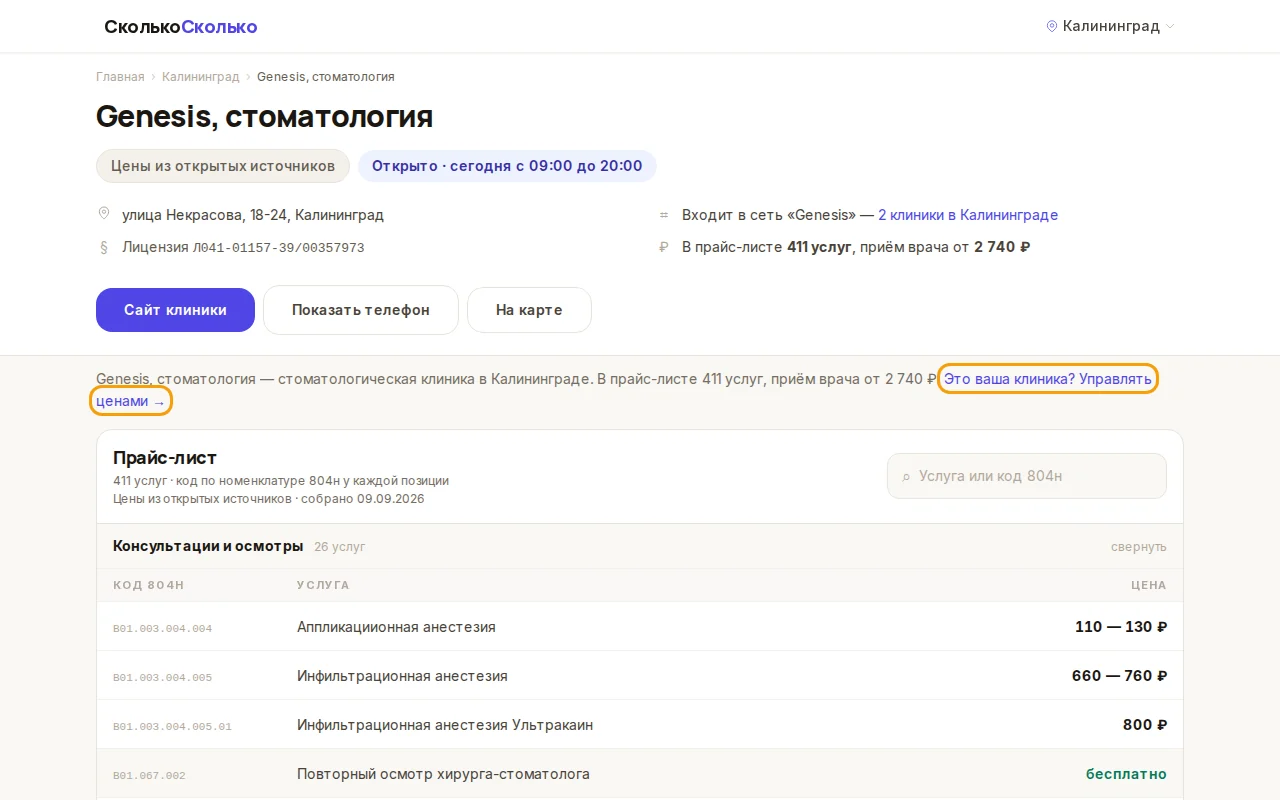Click the КОД 804Н column header
Image resolution: width=1280 pixels, height=800 pixels.
pyautogui.click(x=149, y=585)
